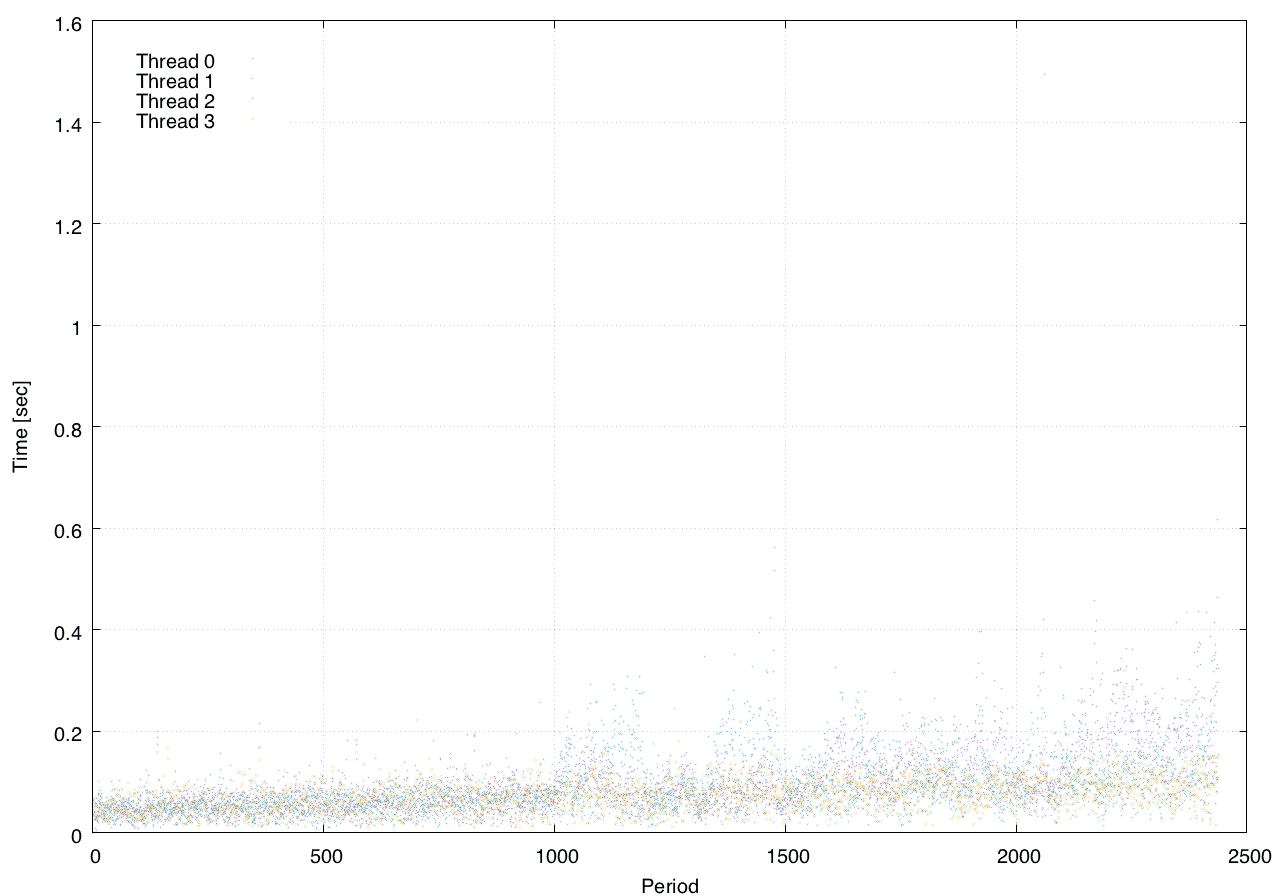Click the 'Thread 1' legend label
This screenshot has width=1280, height=896.
(175, 81)
